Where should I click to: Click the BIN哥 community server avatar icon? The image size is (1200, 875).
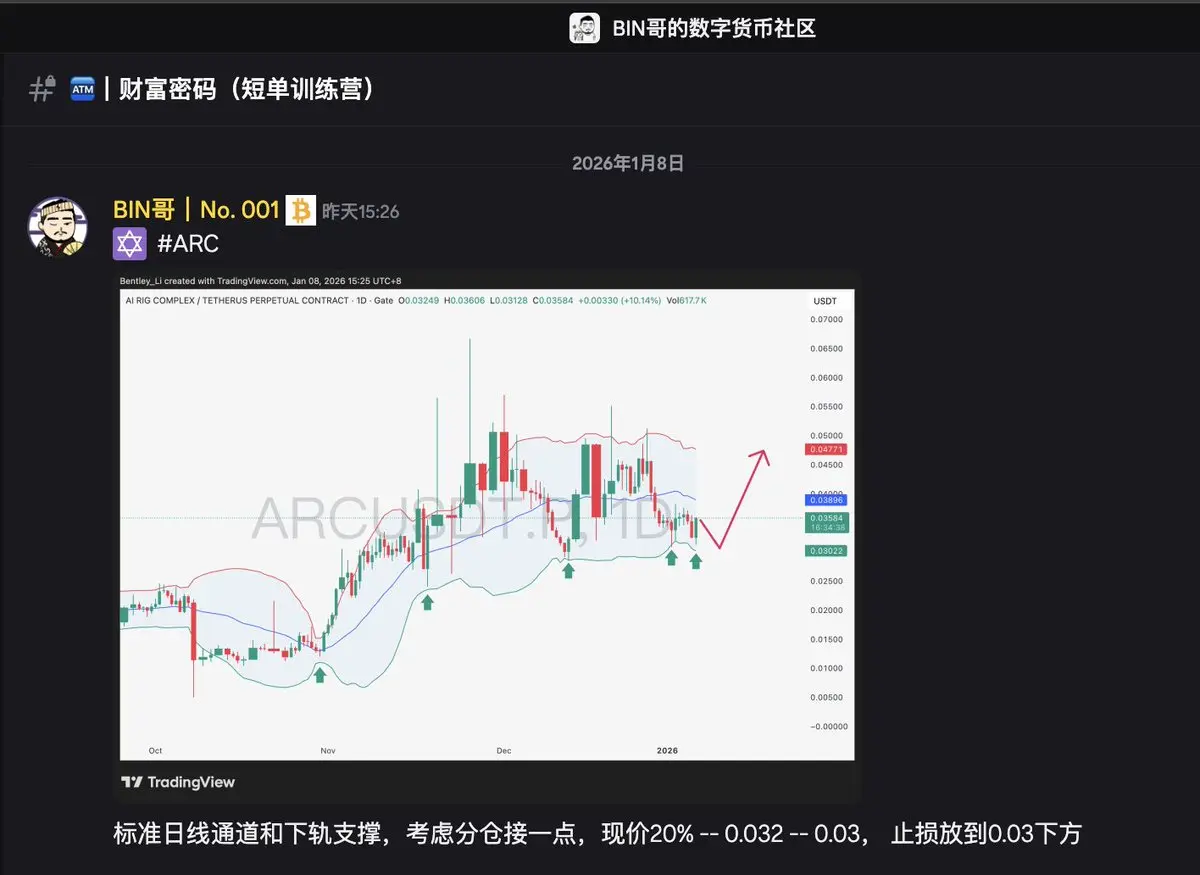[584, 27]
